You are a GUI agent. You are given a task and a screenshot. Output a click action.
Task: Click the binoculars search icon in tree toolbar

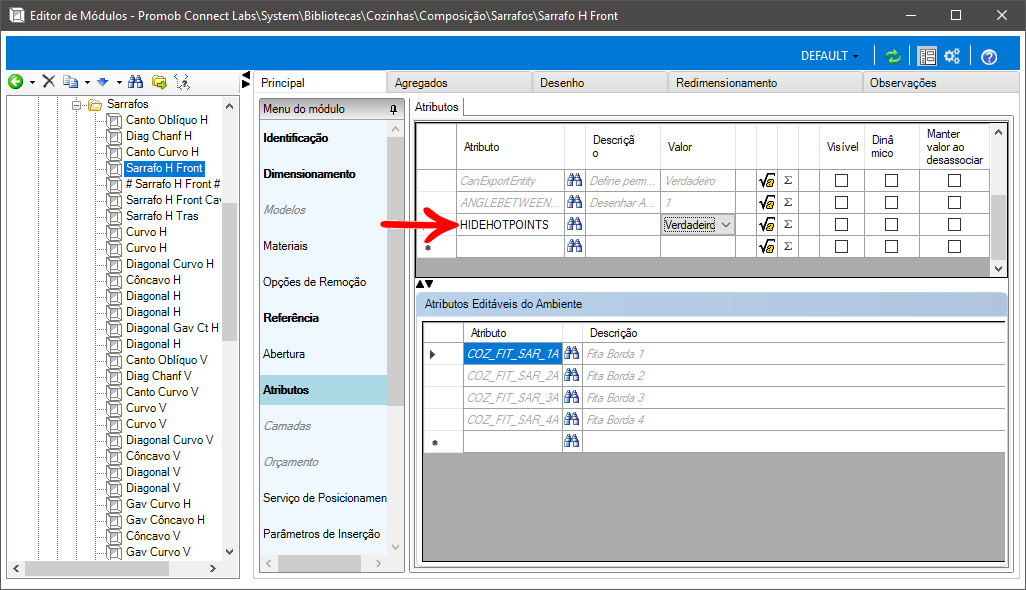(x=135, y=82)
